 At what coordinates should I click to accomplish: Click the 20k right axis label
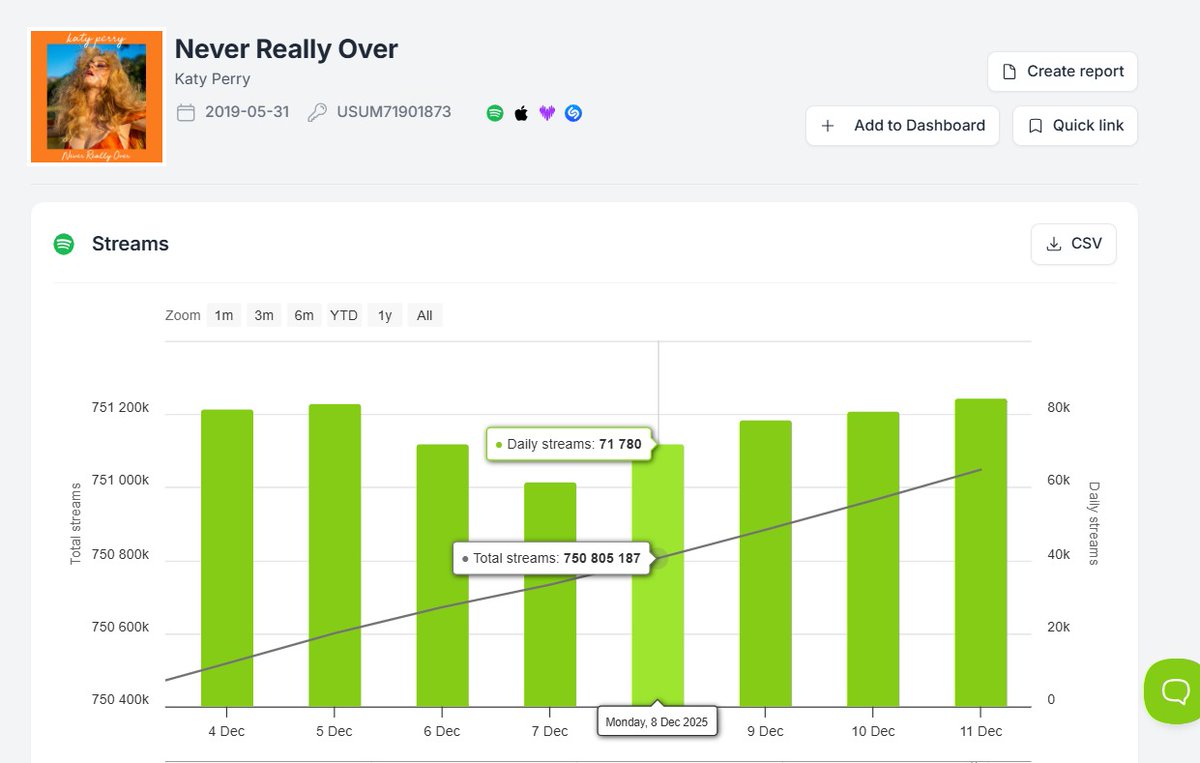coord(1058,627)
